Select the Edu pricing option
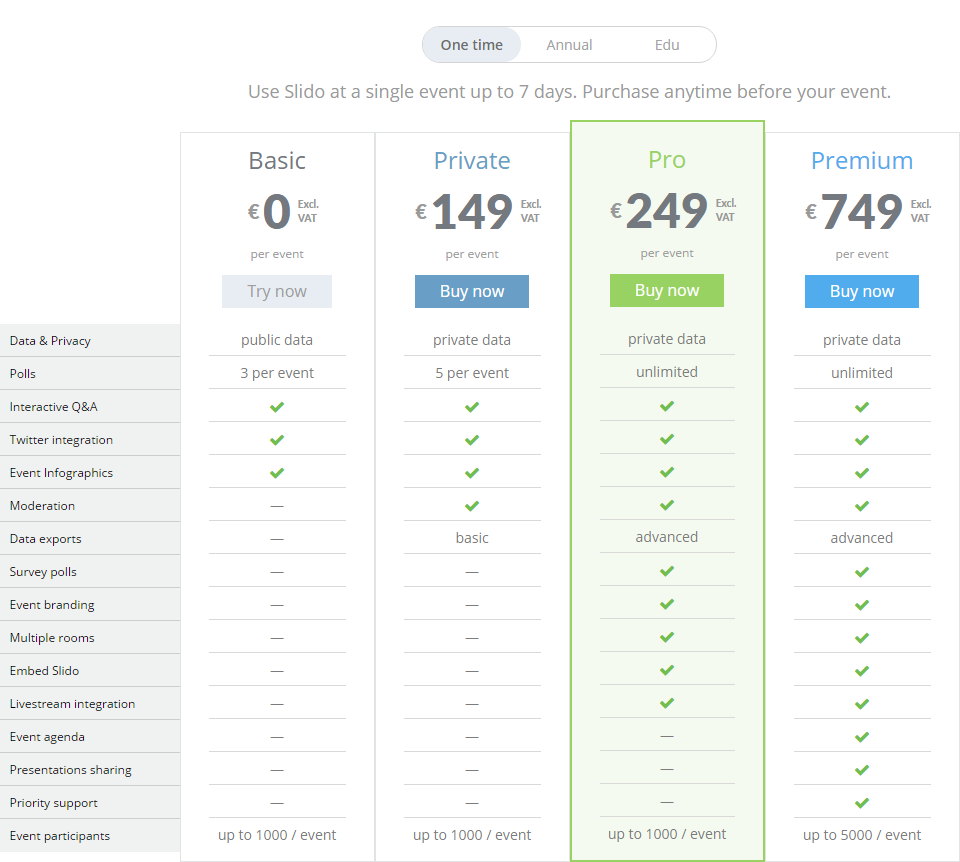960x862 pixels. point(667,45)
